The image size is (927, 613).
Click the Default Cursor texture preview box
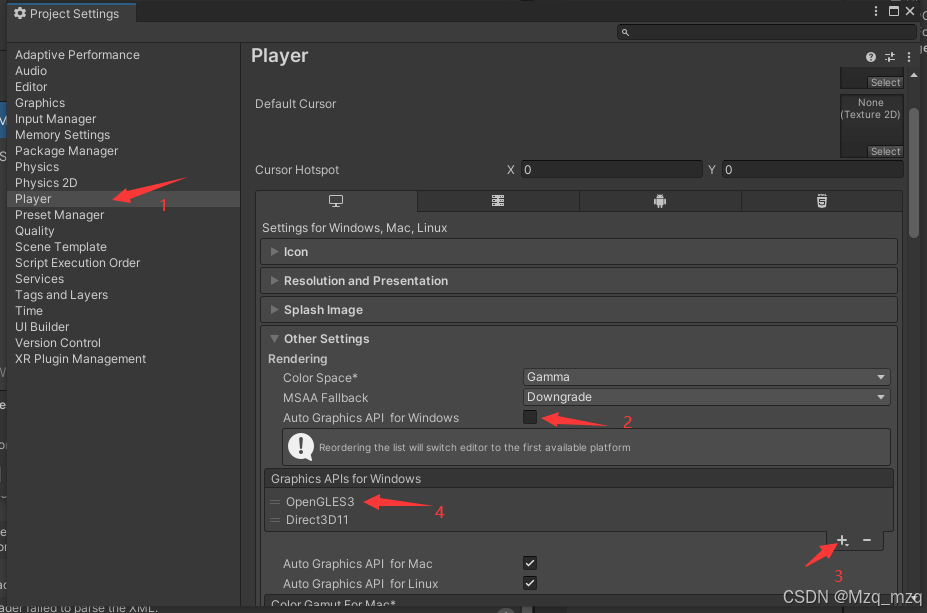pyautogui.click(x=871, y=126)
